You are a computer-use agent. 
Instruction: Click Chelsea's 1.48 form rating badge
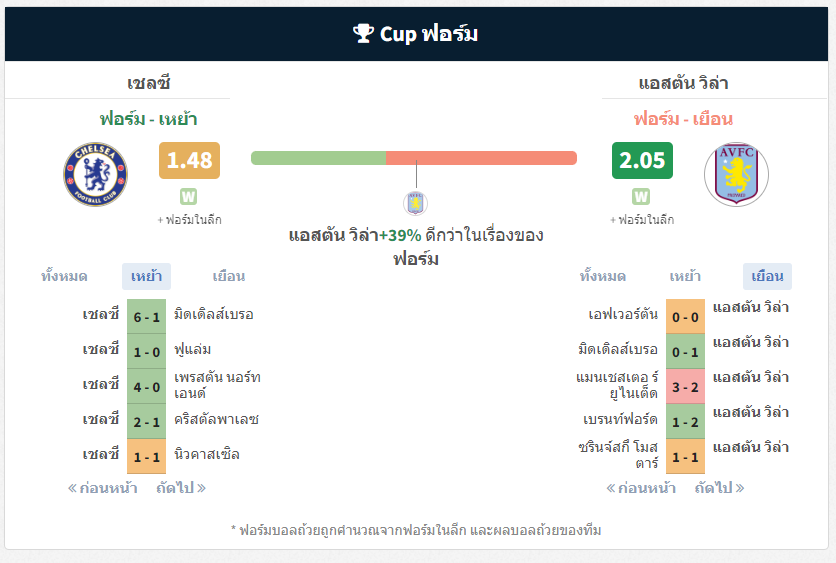click(x=189, y=160)
